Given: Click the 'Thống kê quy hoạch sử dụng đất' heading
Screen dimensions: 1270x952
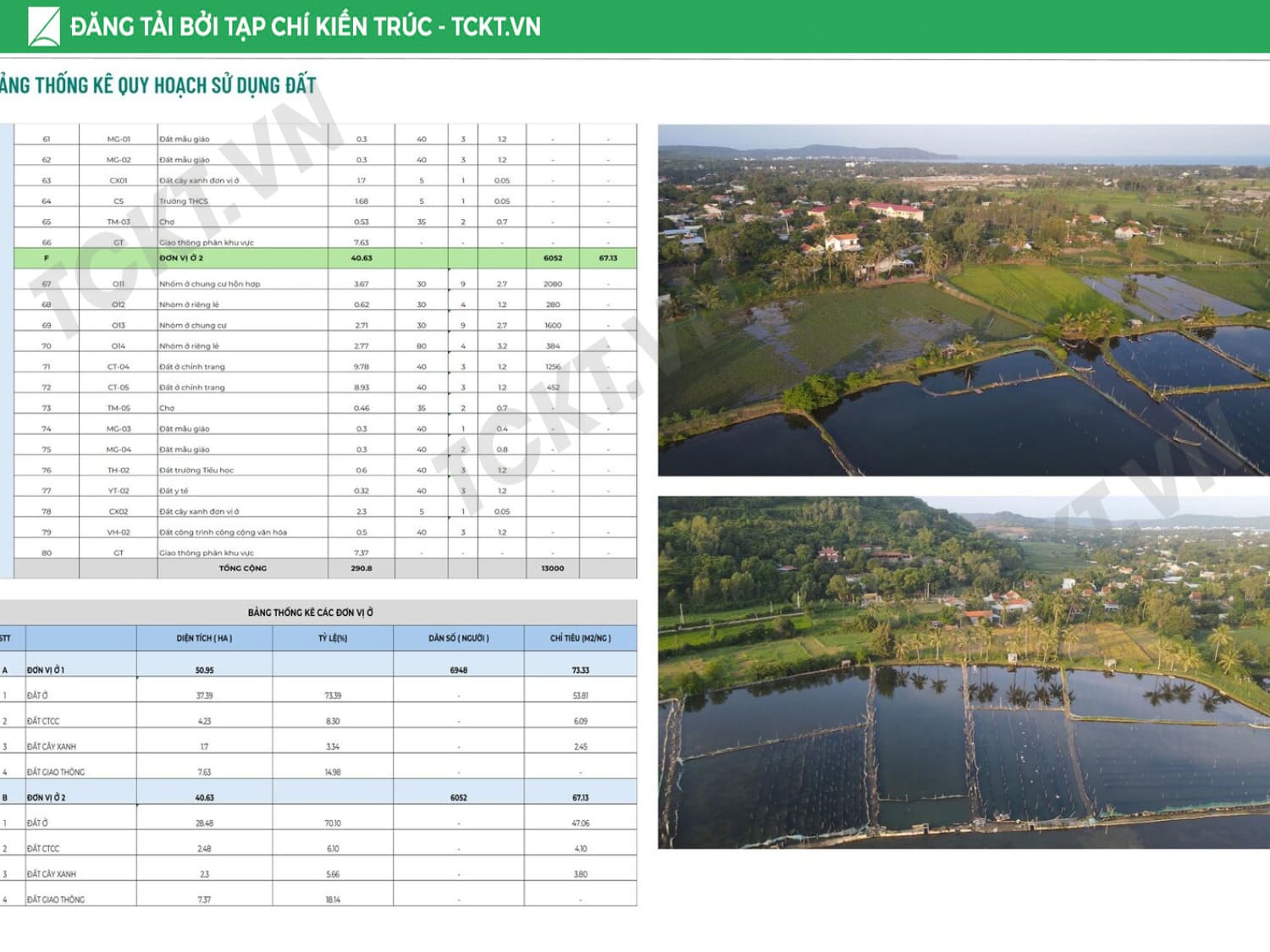Looking at the screenshot, I should 158,85.
